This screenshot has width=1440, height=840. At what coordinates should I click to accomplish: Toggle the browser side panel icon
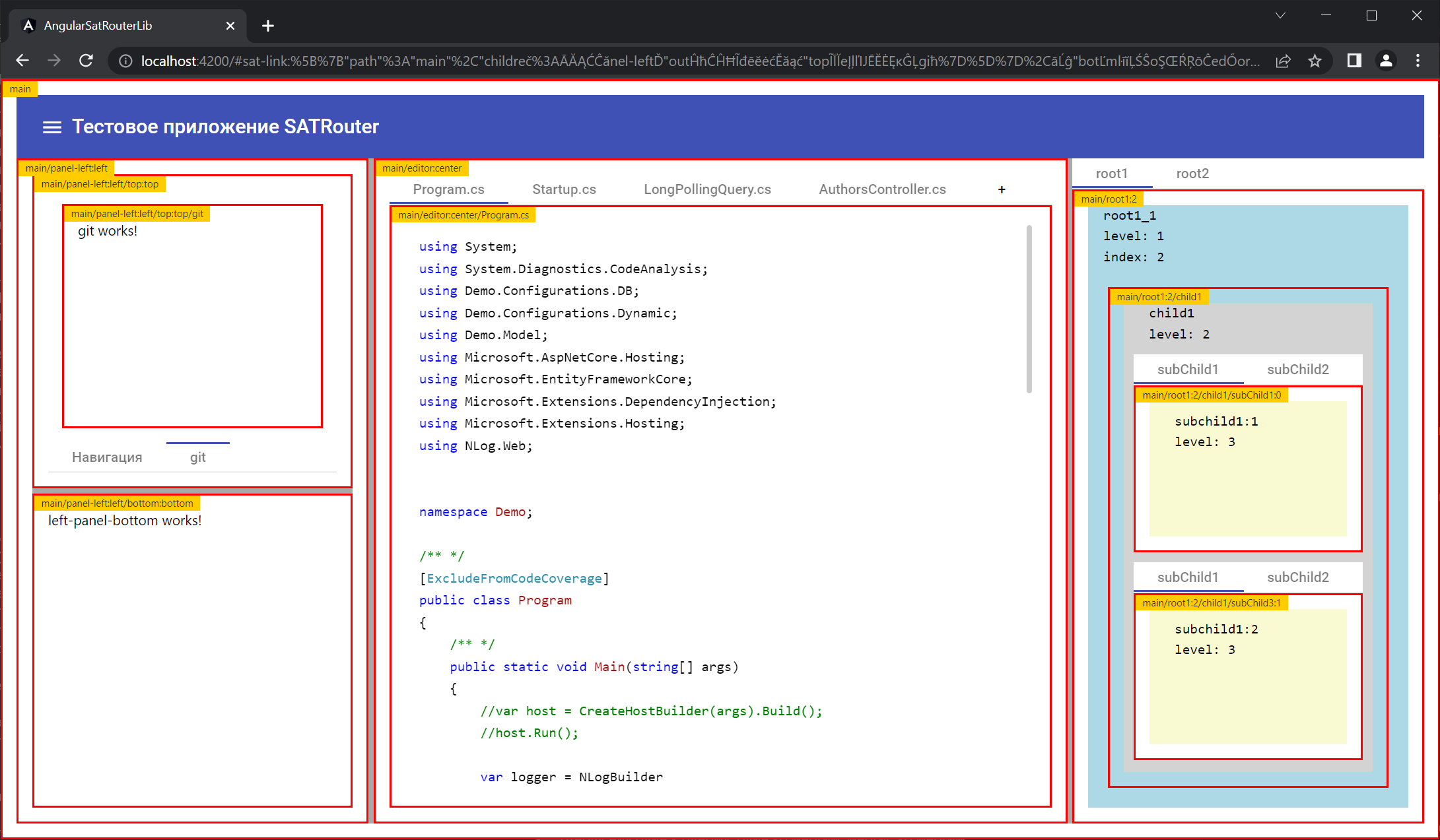[x=1354, y=61]
